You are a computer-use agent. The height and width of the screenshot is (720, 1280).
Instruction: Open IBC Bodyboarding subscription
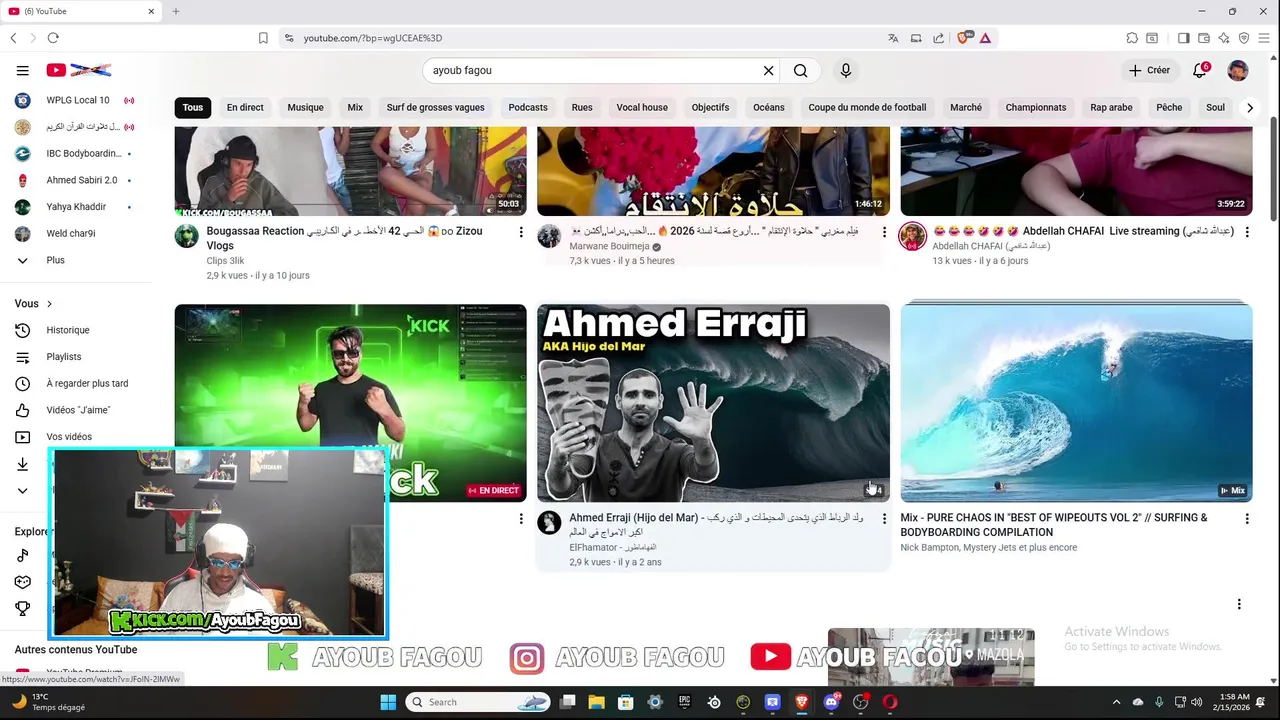(x=75, y=153)
